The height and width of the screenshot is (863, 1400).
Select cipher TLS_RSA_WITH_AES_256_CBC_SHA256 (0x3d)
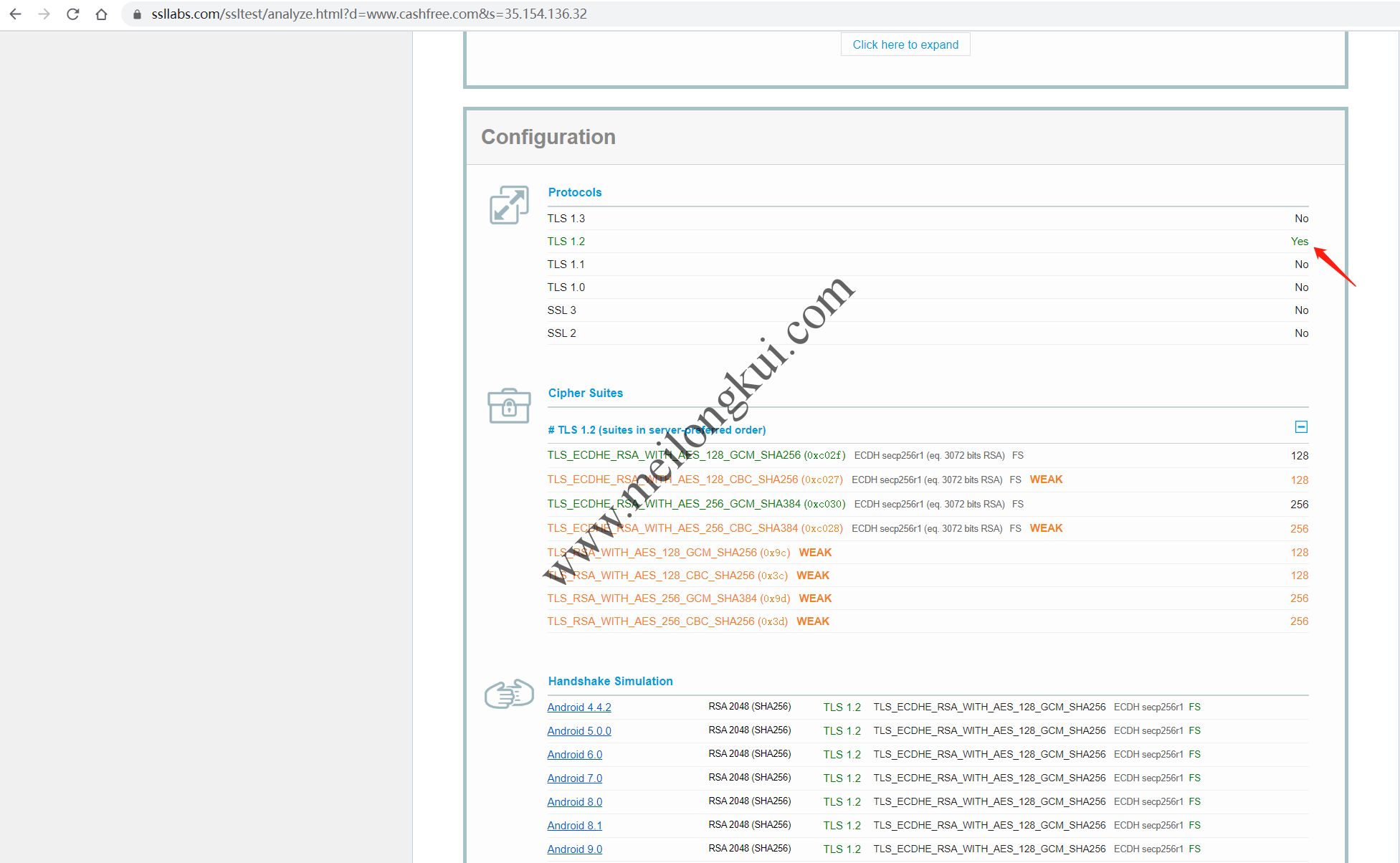click(x=667, y=621)
